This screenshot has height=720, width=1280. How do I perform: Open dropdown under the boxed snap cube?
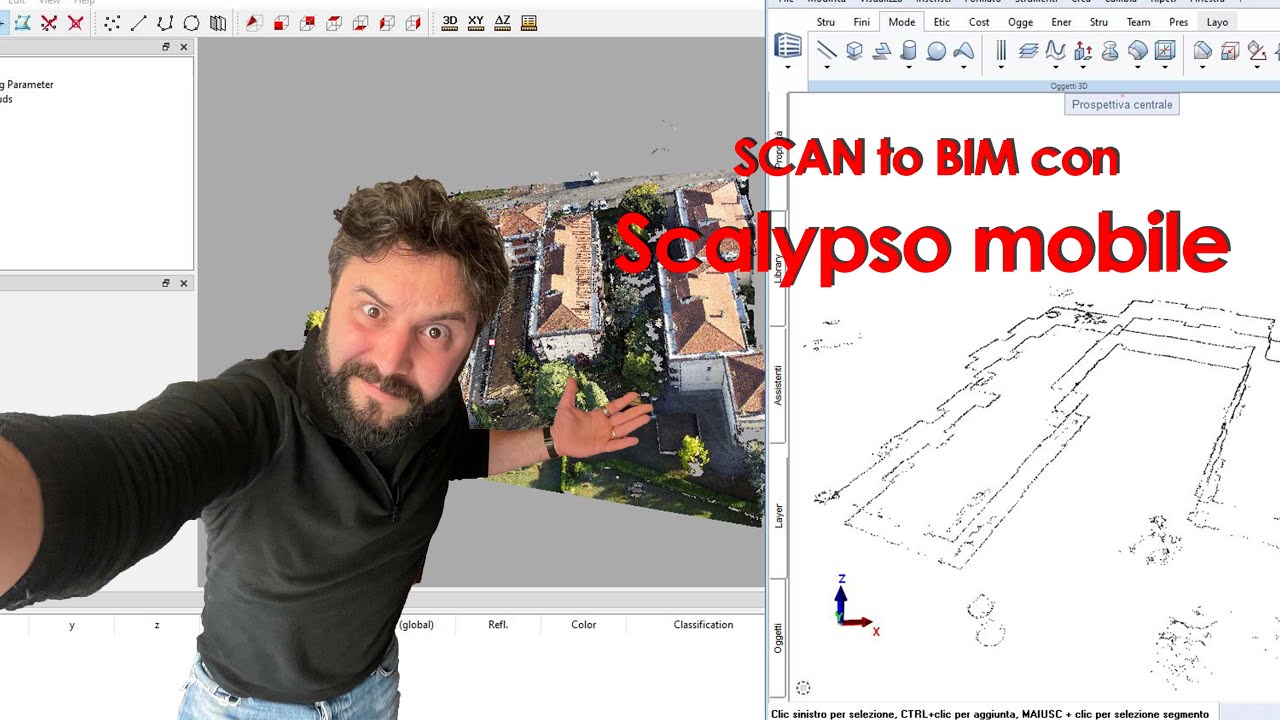coord(1165,66)
